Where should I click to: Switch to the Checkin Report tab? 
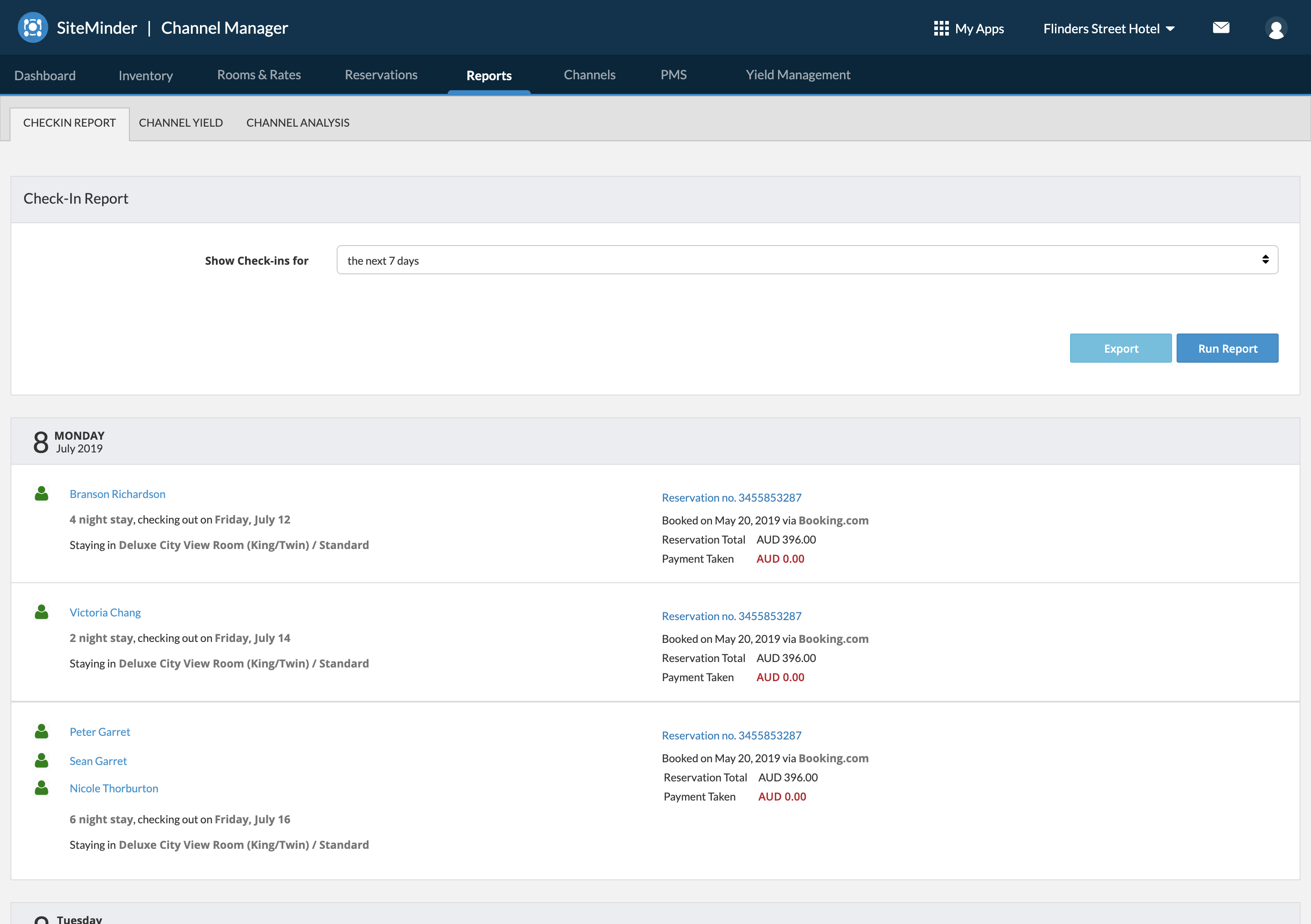70,123
